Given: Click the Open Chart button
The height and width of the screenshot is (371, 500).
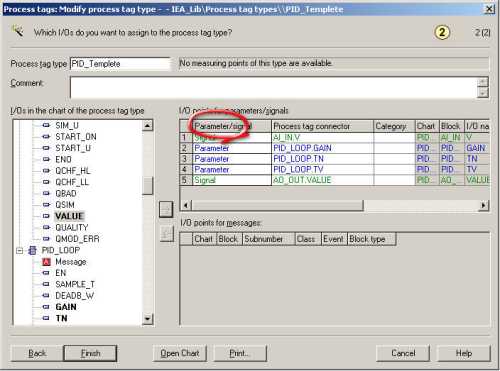Looking at the screenshot, I should point(180,353).
